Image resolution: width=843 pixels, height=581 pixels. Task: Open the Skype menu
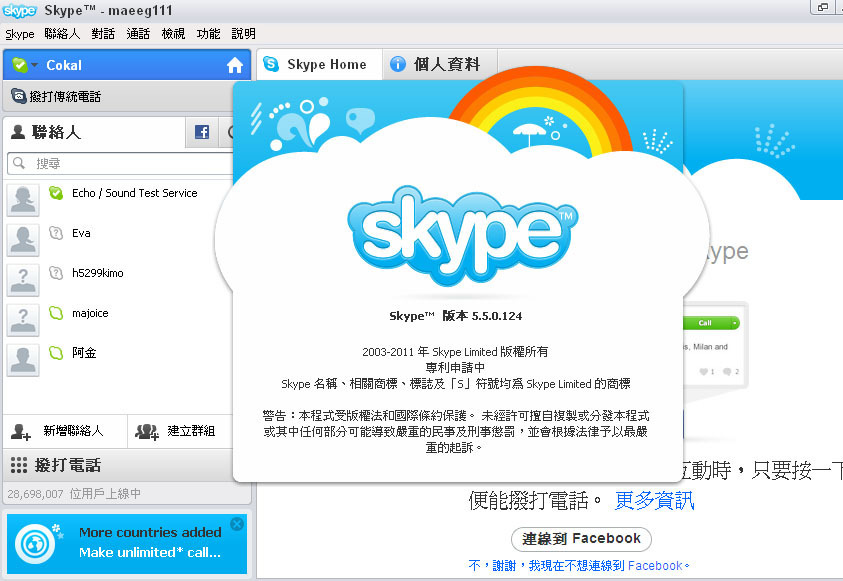pos(20,34)
